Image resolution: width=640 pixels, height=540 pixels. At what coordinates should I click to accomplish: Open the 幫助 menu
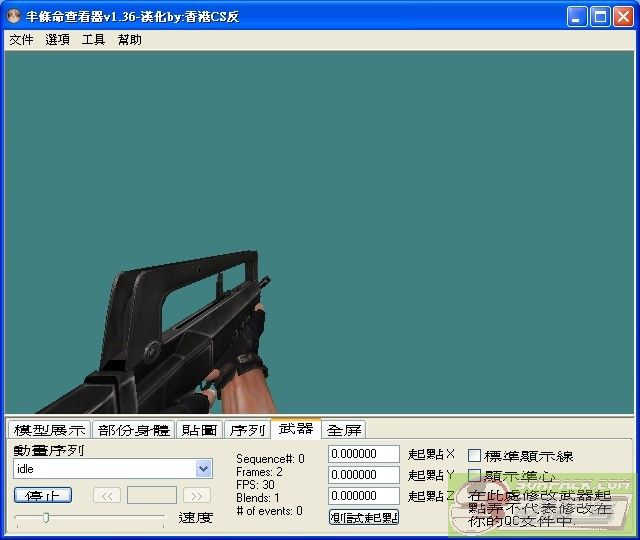(129, 40)
